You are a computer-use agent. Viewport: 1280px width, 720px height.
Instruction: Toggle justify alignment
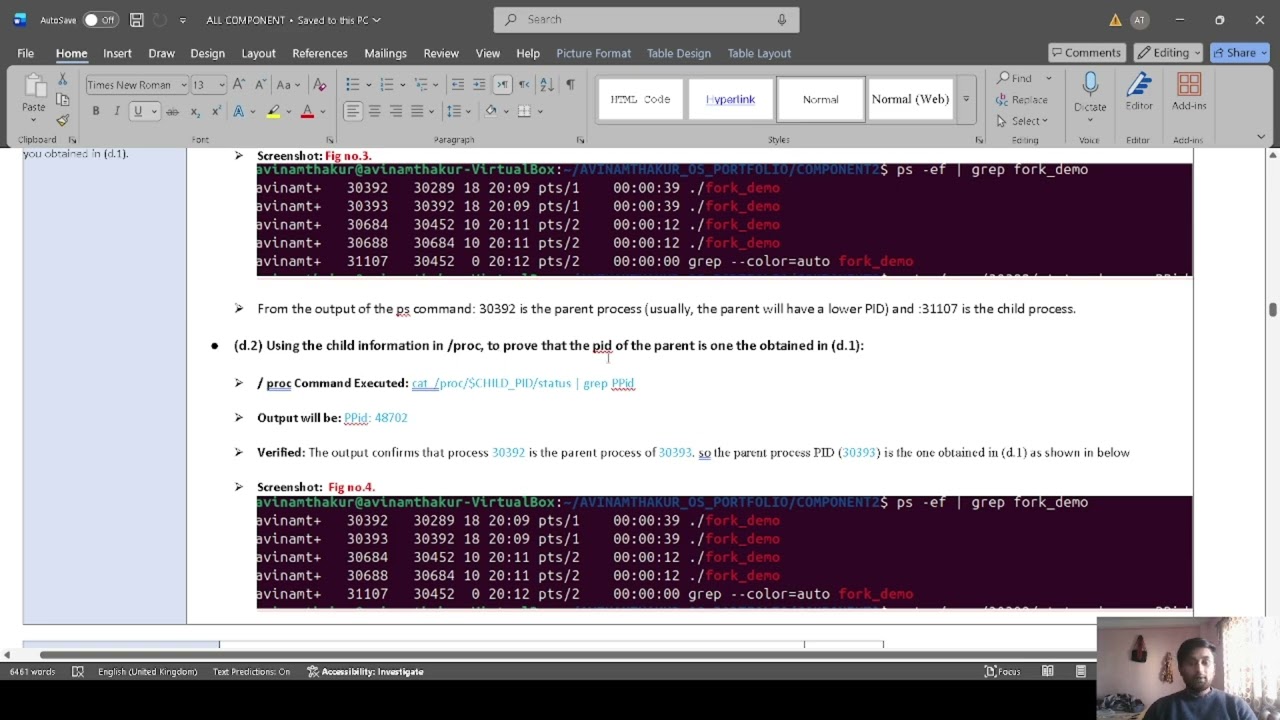[x=417, y=111]
